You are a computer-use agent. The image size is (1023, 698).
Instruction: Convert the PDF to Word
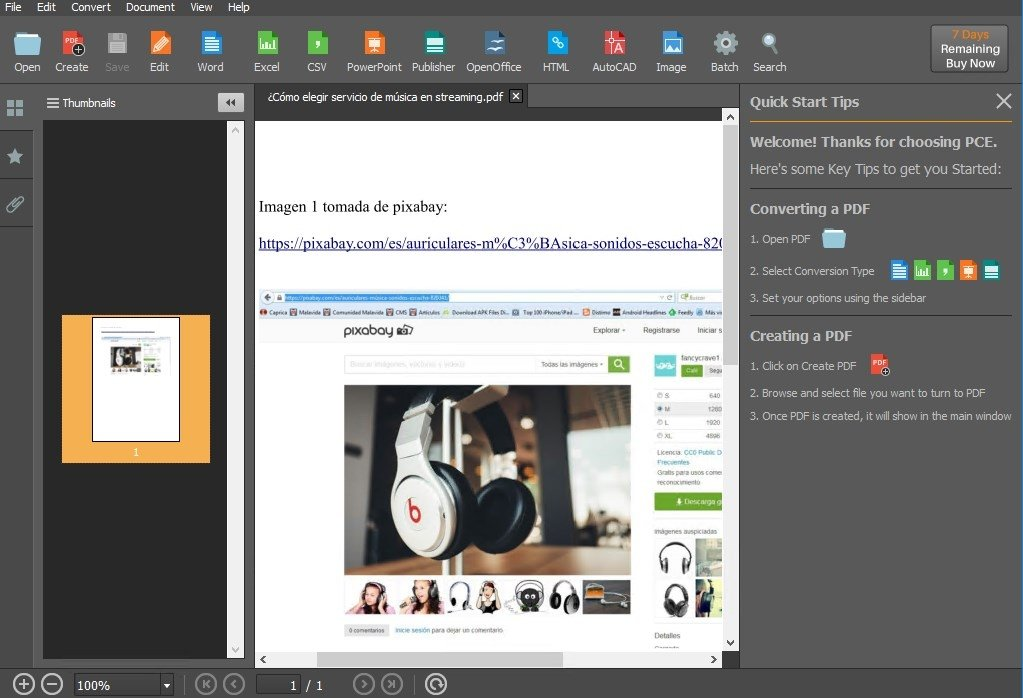(x=211, y=52)
